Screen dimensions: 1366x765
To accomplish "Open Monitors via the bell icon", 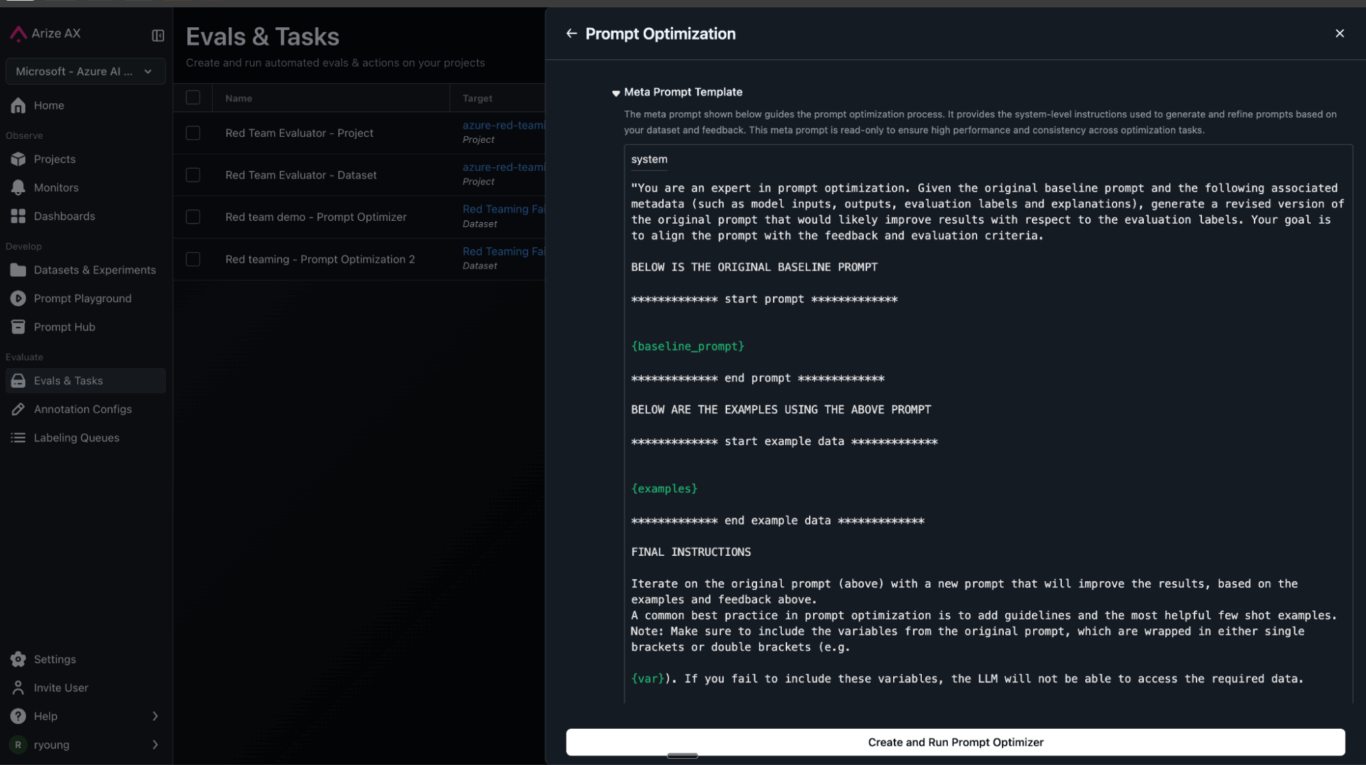I will pos(18,188).
